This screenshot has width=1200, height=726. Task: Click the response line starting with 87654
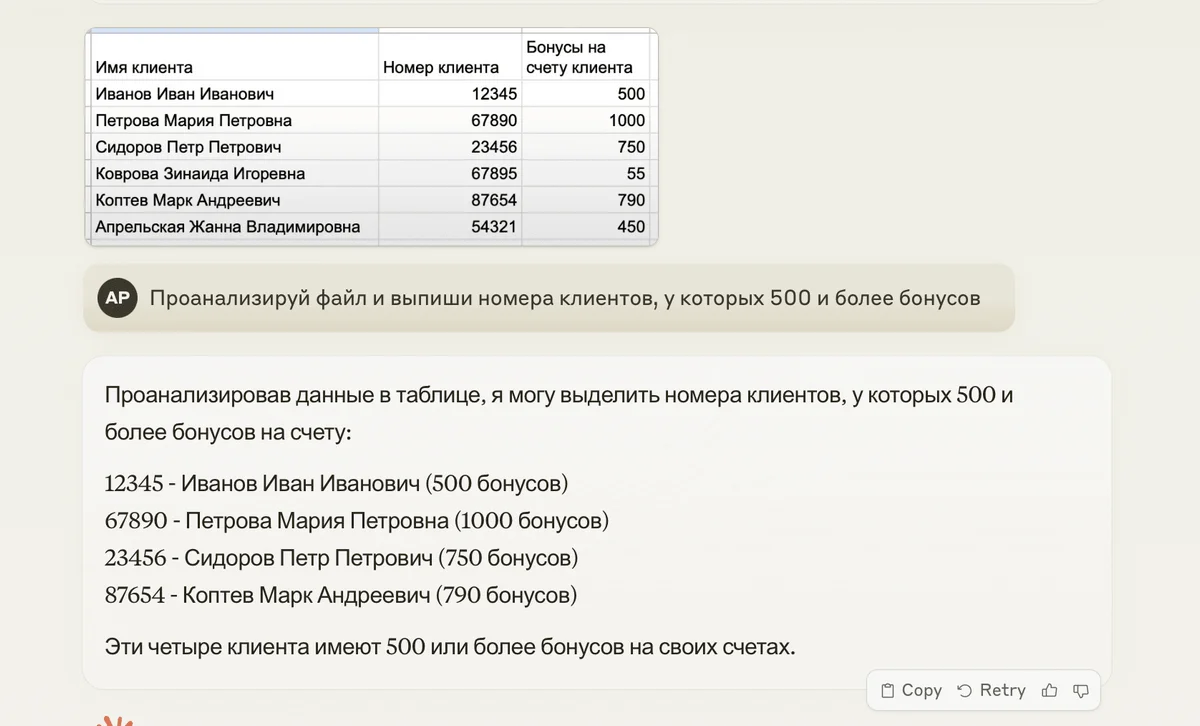click(340, 596)
